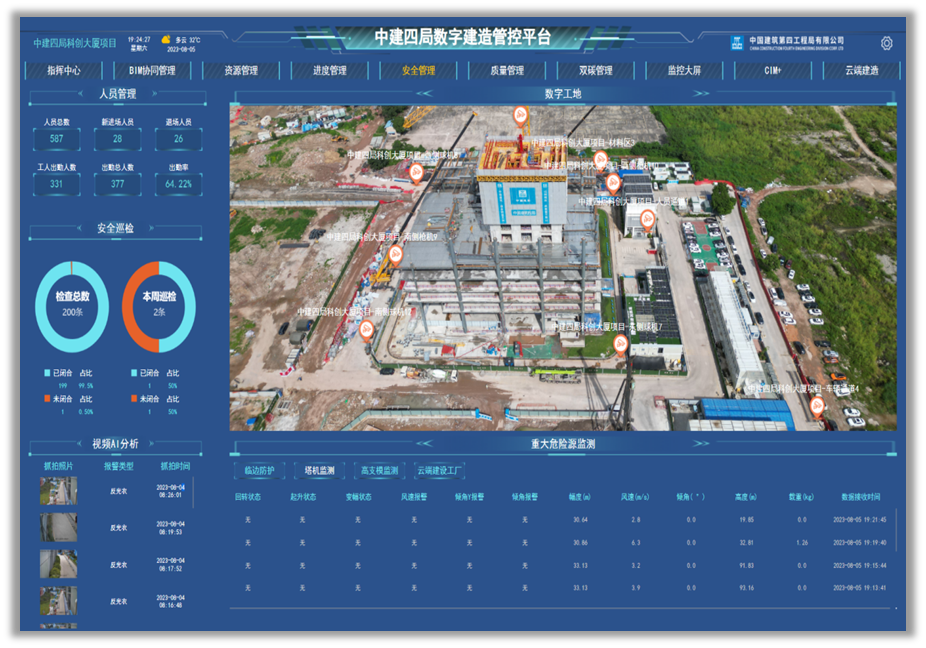Click the 本周巡检 donut chart
The width and height of the screenshot is (926, 648).
point(159,305)
